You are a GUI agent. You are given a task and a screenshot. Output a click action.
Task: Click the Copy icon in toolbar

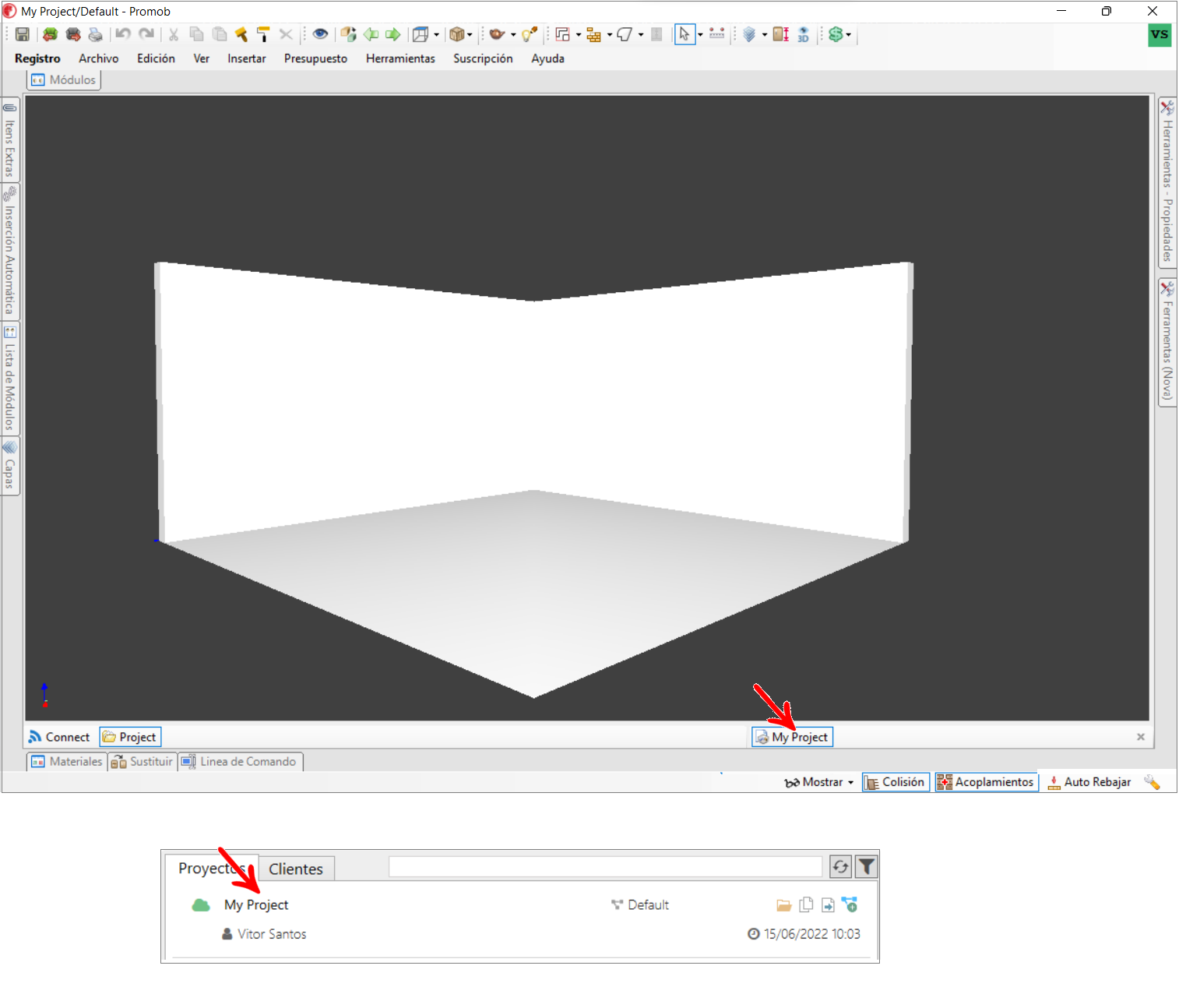click(x=197, y=34)
